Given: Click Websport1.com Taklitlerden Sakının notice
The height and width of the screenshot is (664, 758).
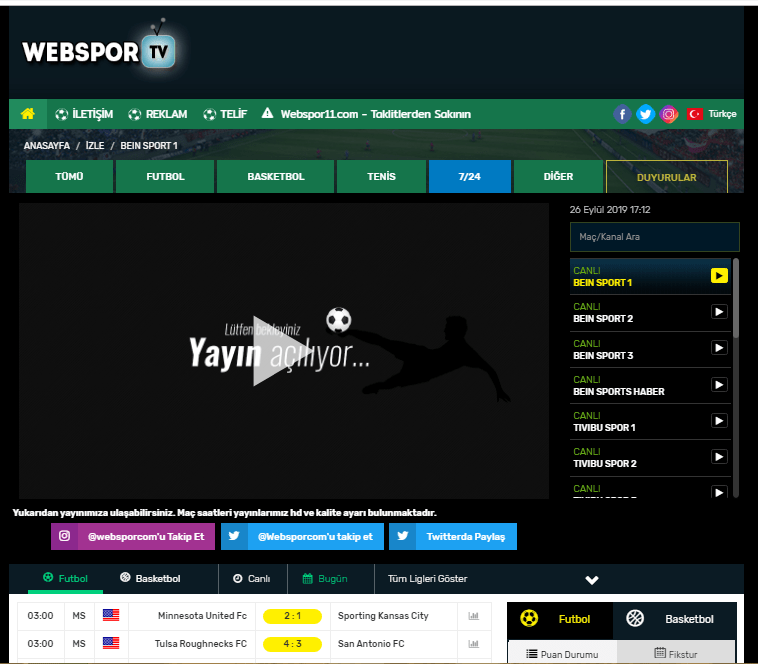Looking at the screenshot, I should click(376, 114).
